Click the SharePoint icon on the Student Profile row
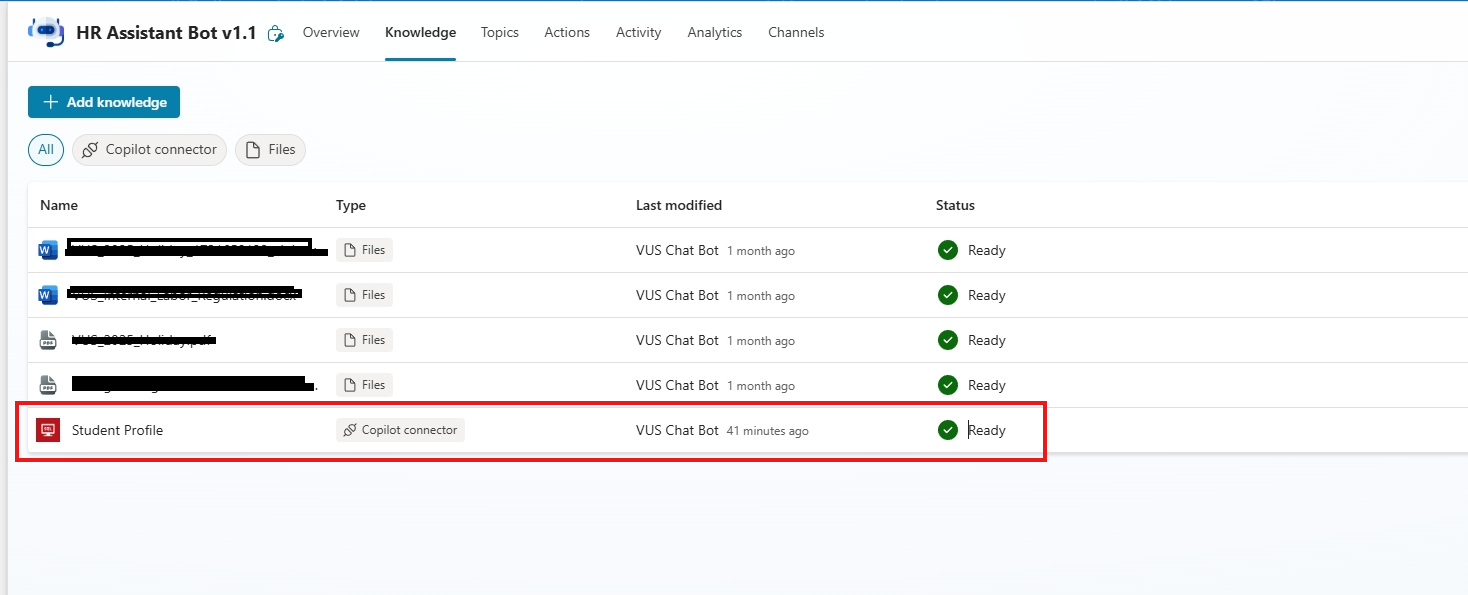 47,429
